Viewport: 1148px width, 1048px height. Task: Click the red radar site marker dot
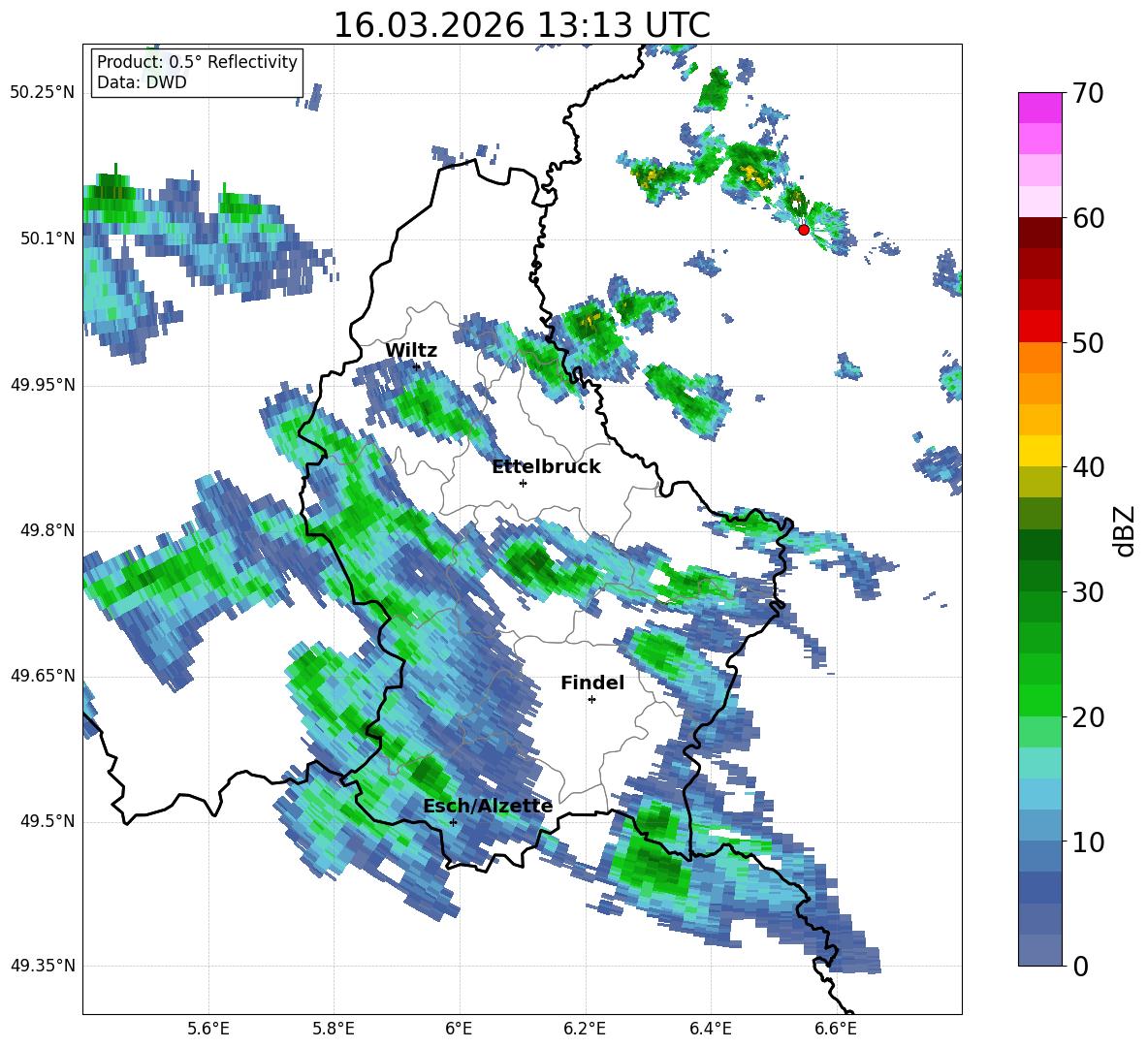[804, 230]
